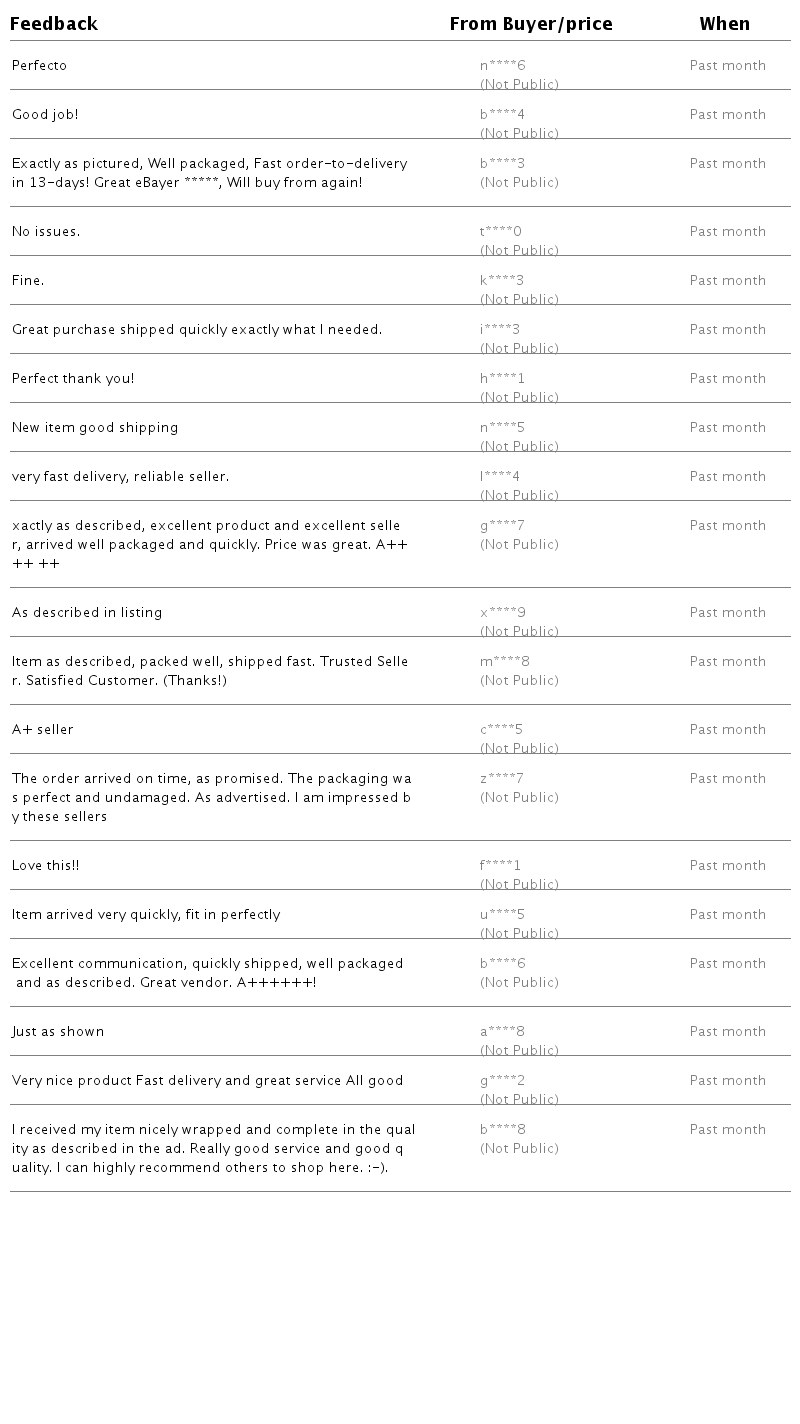The height and width of the screenshot is (1424, 800).
Task: Click buyer t****0 username
Action: tap(501, 232)
